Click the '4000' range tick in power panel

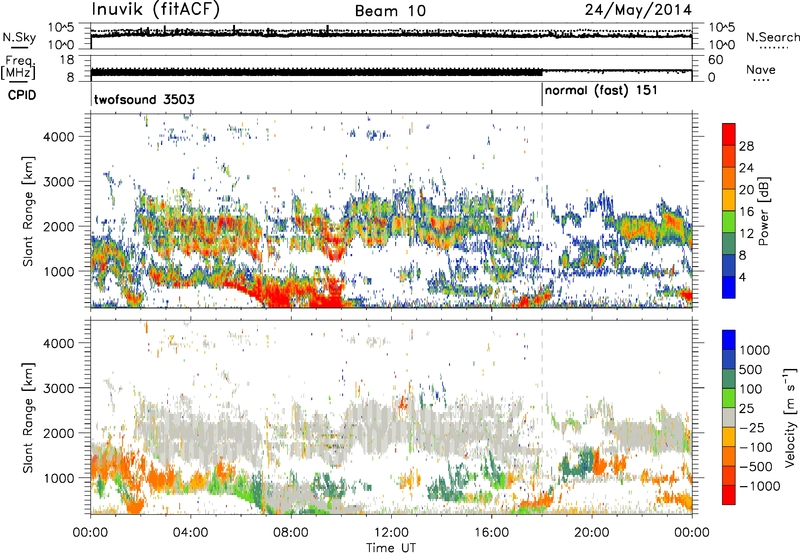(59, 137)
